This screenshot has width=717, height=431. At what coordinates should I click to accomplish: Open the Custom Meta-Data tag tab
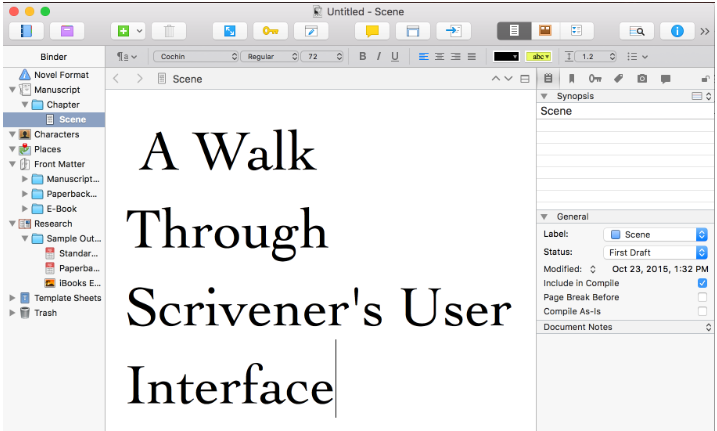[x=619, y=79]
